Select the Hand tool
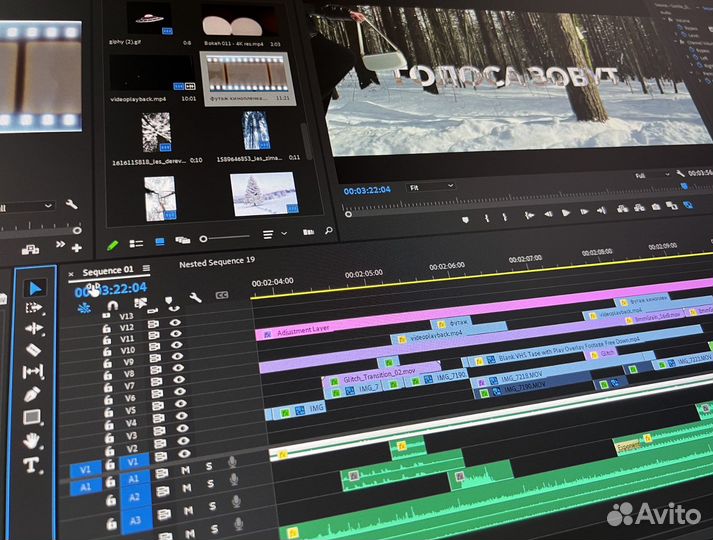The width and height of the screenshot is (713, 540). tap(32, 441)
